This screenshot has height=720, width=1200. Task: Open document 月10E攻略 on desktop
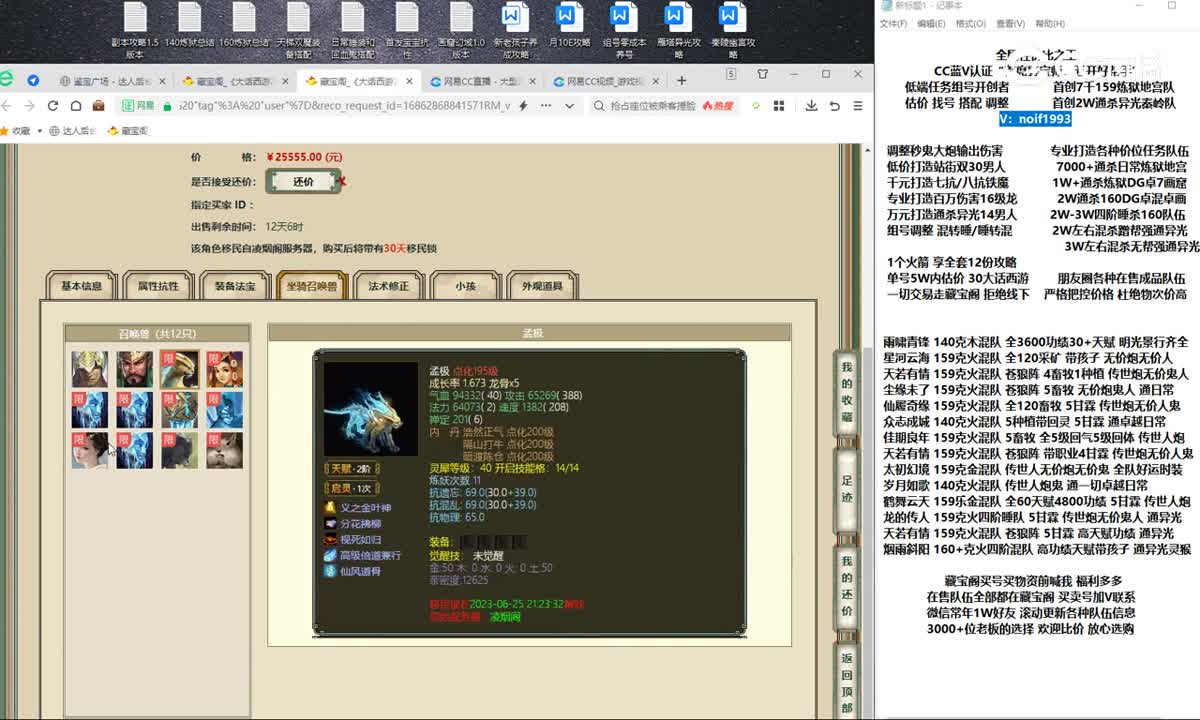tap(568, 26)
